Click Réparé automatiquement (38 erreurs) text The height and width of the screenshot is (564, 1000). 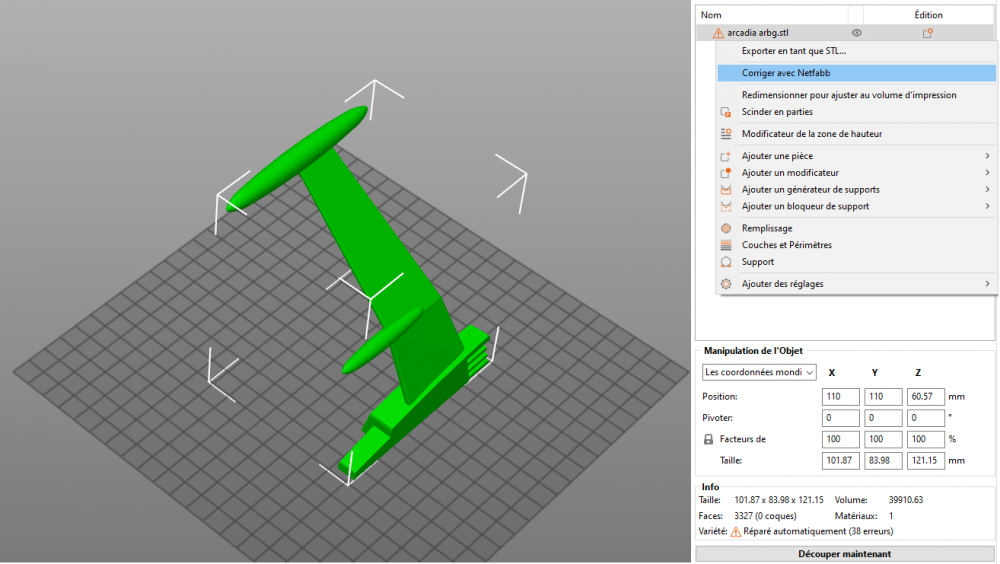pos(818,531)
